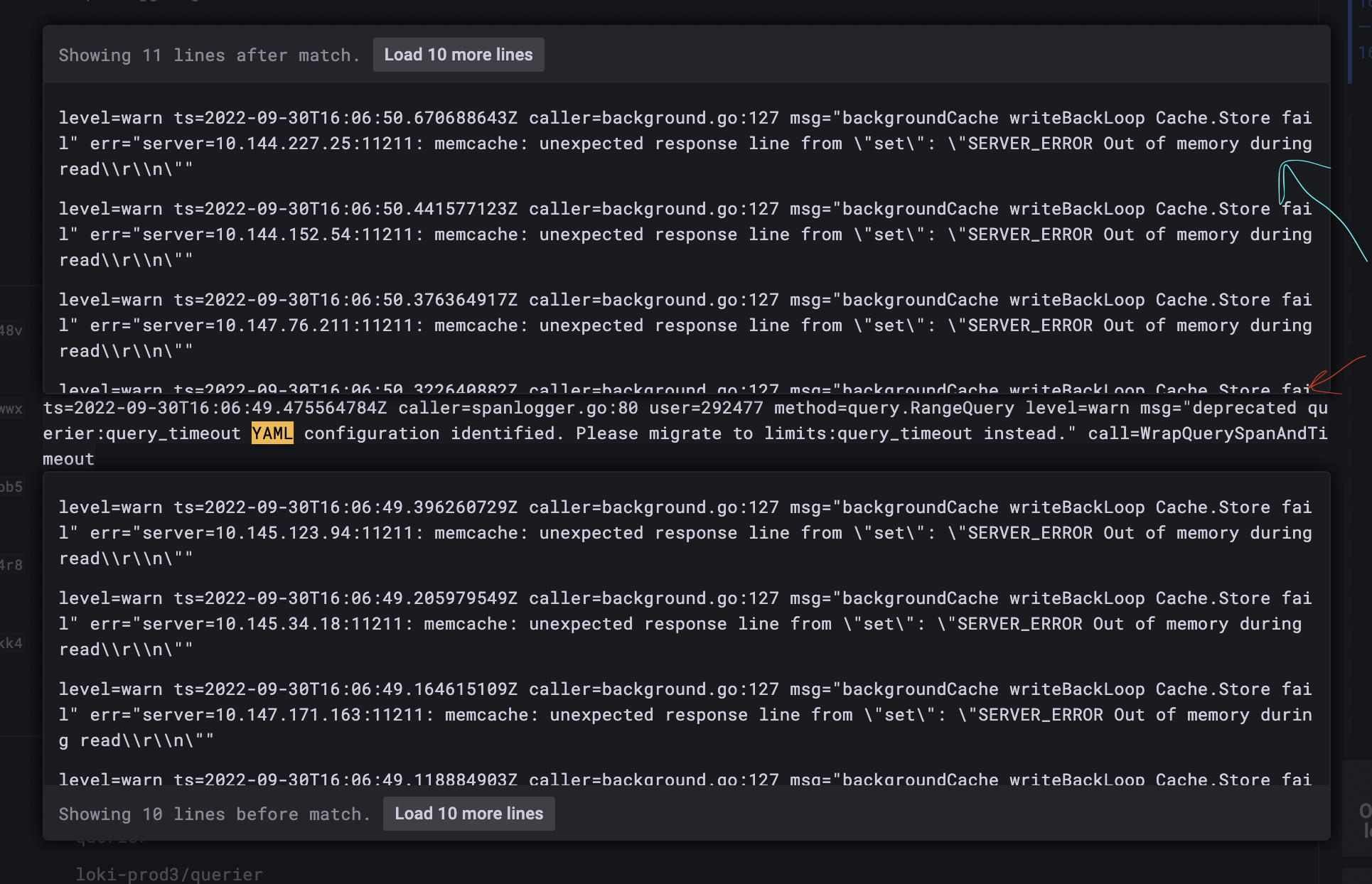Click loki-prod3/querier label below the panel

169,874
